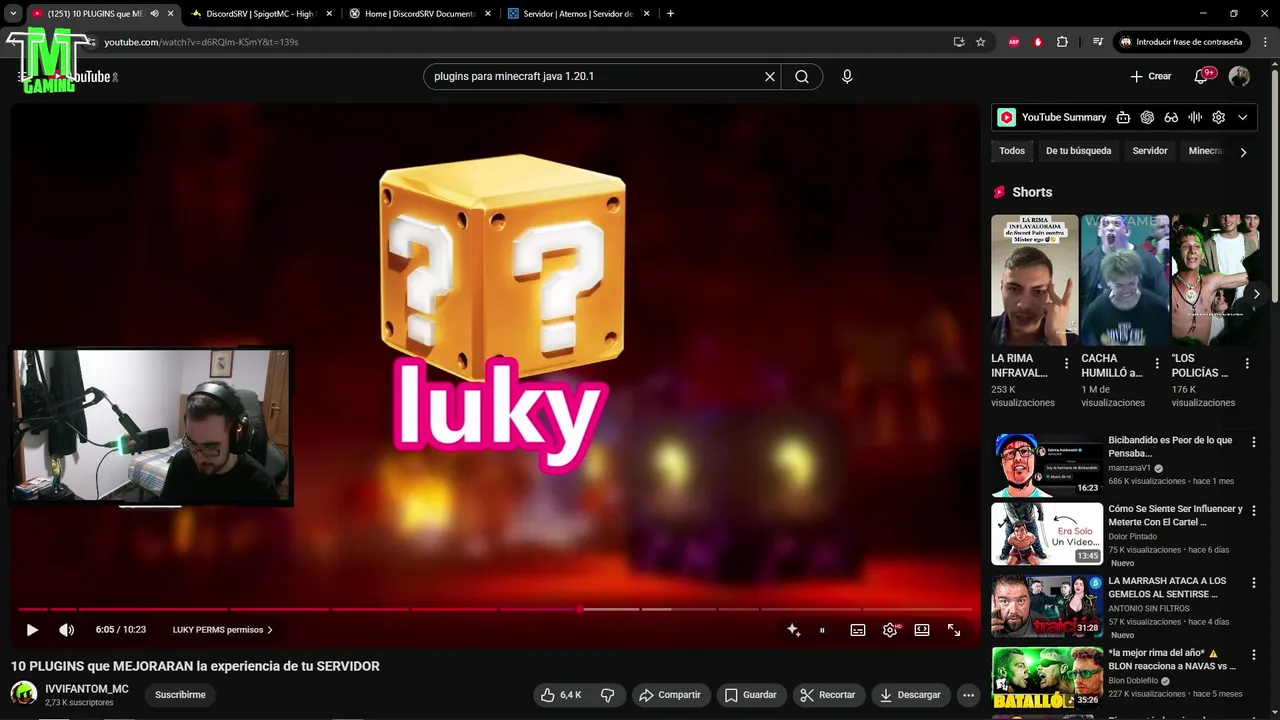The height and width of the screenshot is (720, 1280).
Task: Click the ChatGPT icon in YouTube Summary
Action: pos(1147,117)
